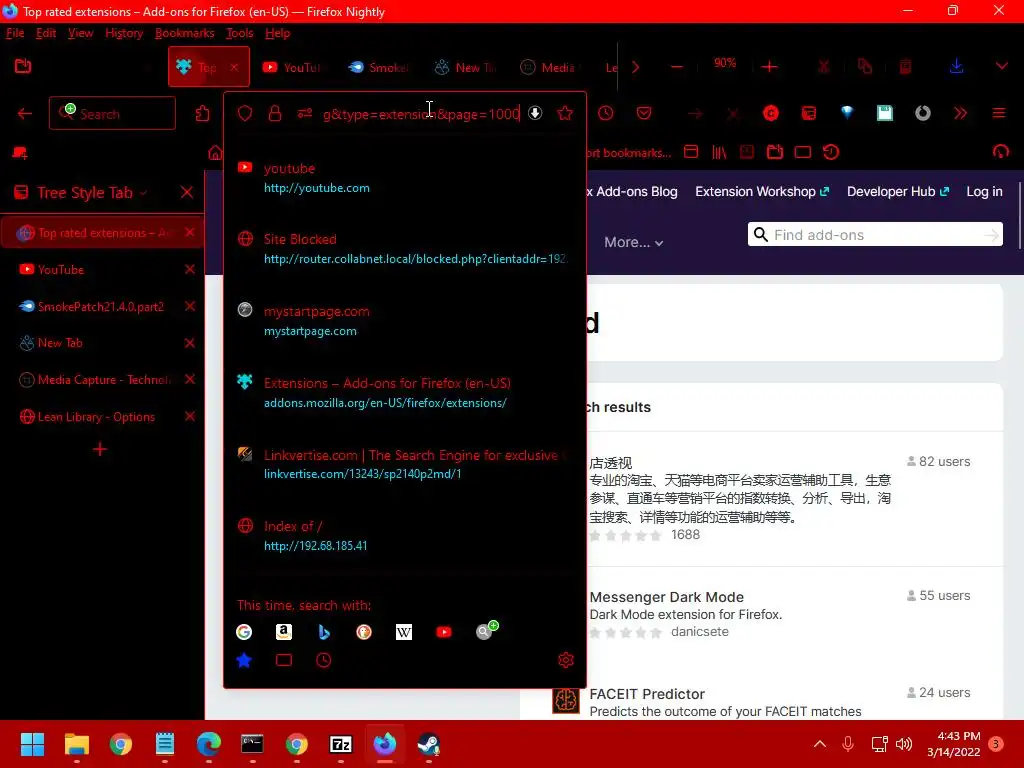Screen dimensions: 1024x768
Task: Select Linkvertise.com suggestion entry
Action: click(405, 464)
